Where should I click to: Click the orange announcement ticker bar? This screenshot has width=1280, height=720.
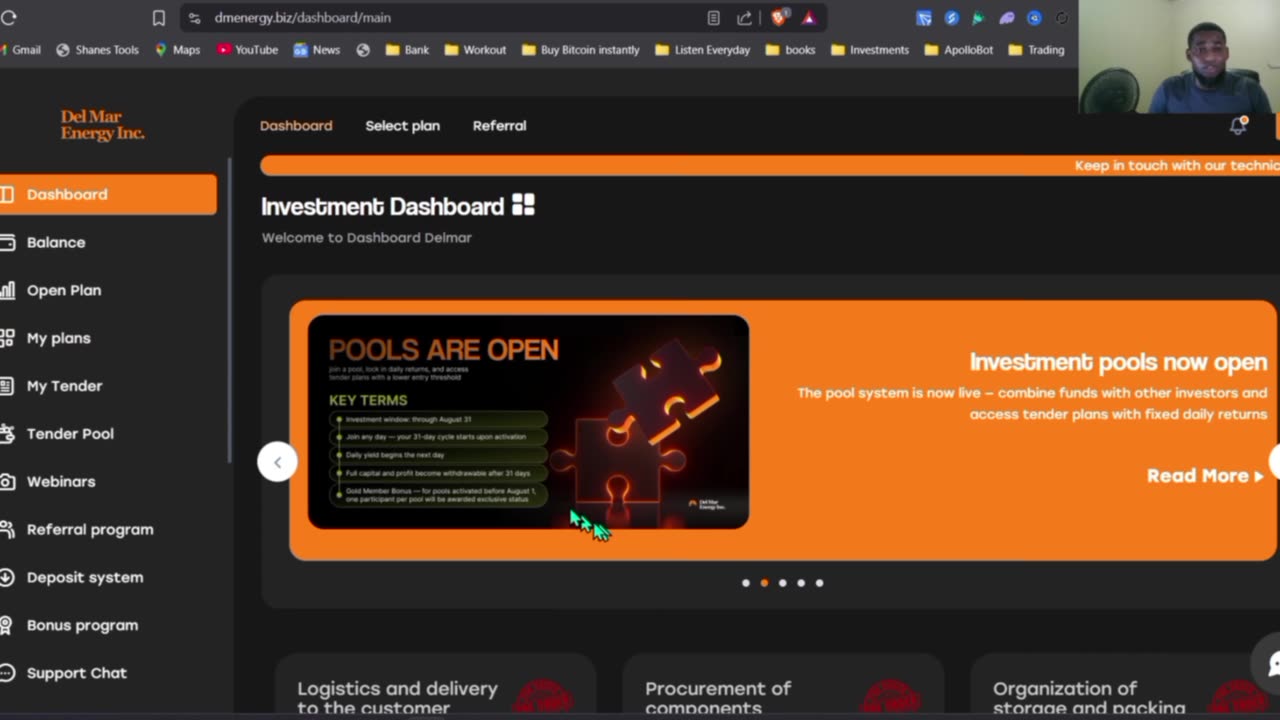pos(769,165)
